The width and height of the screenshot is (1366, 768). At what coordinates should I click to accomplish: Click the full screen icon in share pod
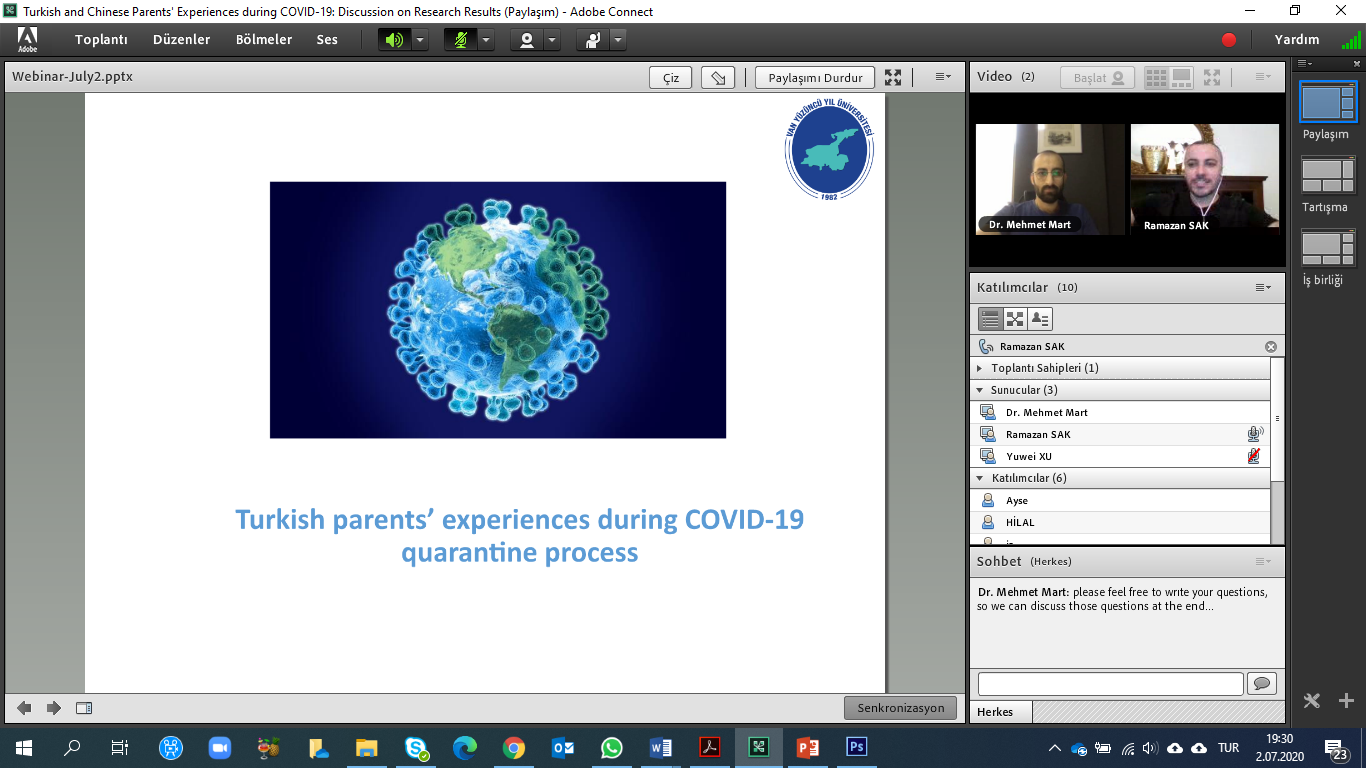(893, 77)
